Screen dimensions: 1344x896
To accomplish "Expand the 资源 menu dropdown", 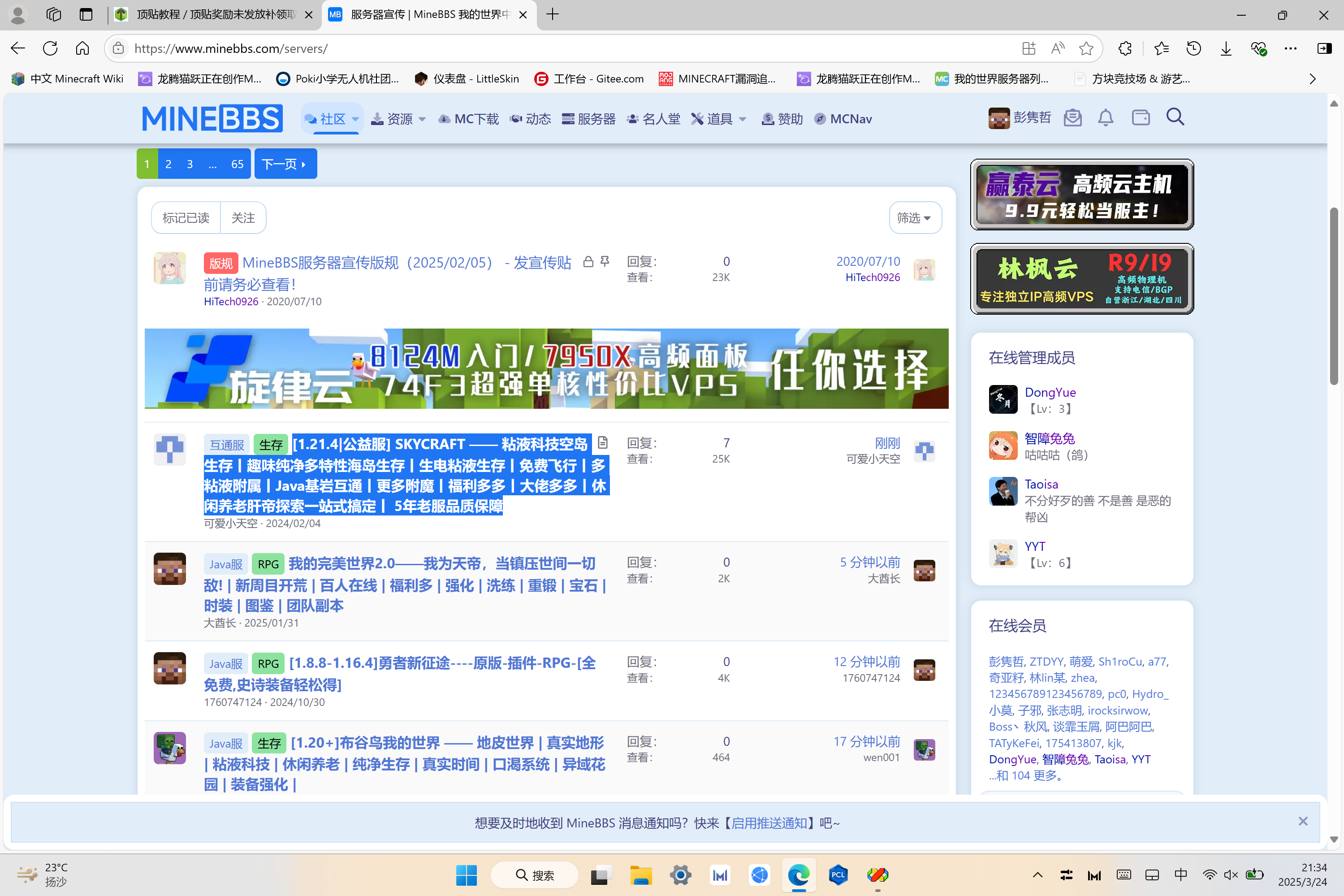I will pos(423,119).
